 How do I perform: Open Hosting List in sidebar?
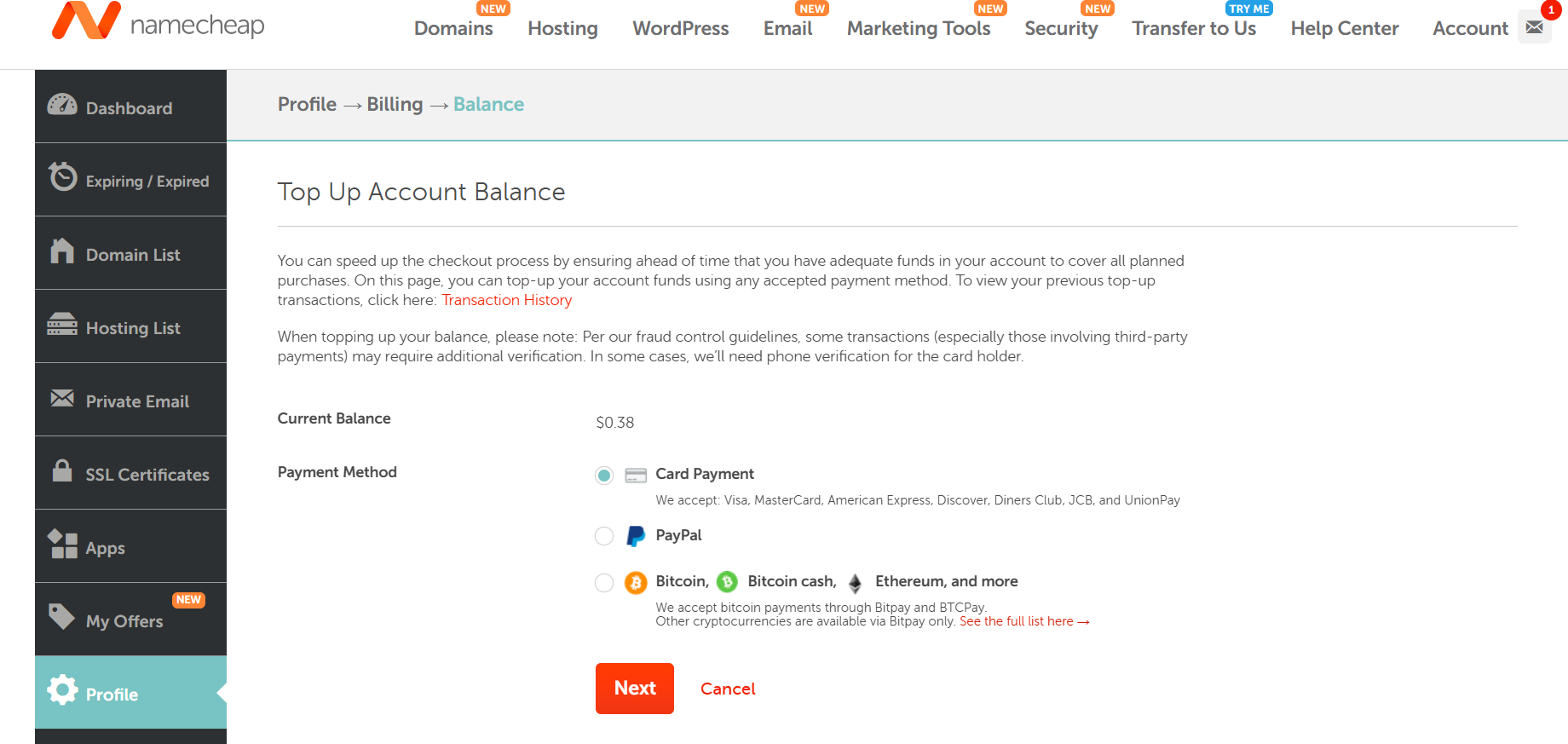click(x=130, y=326)
